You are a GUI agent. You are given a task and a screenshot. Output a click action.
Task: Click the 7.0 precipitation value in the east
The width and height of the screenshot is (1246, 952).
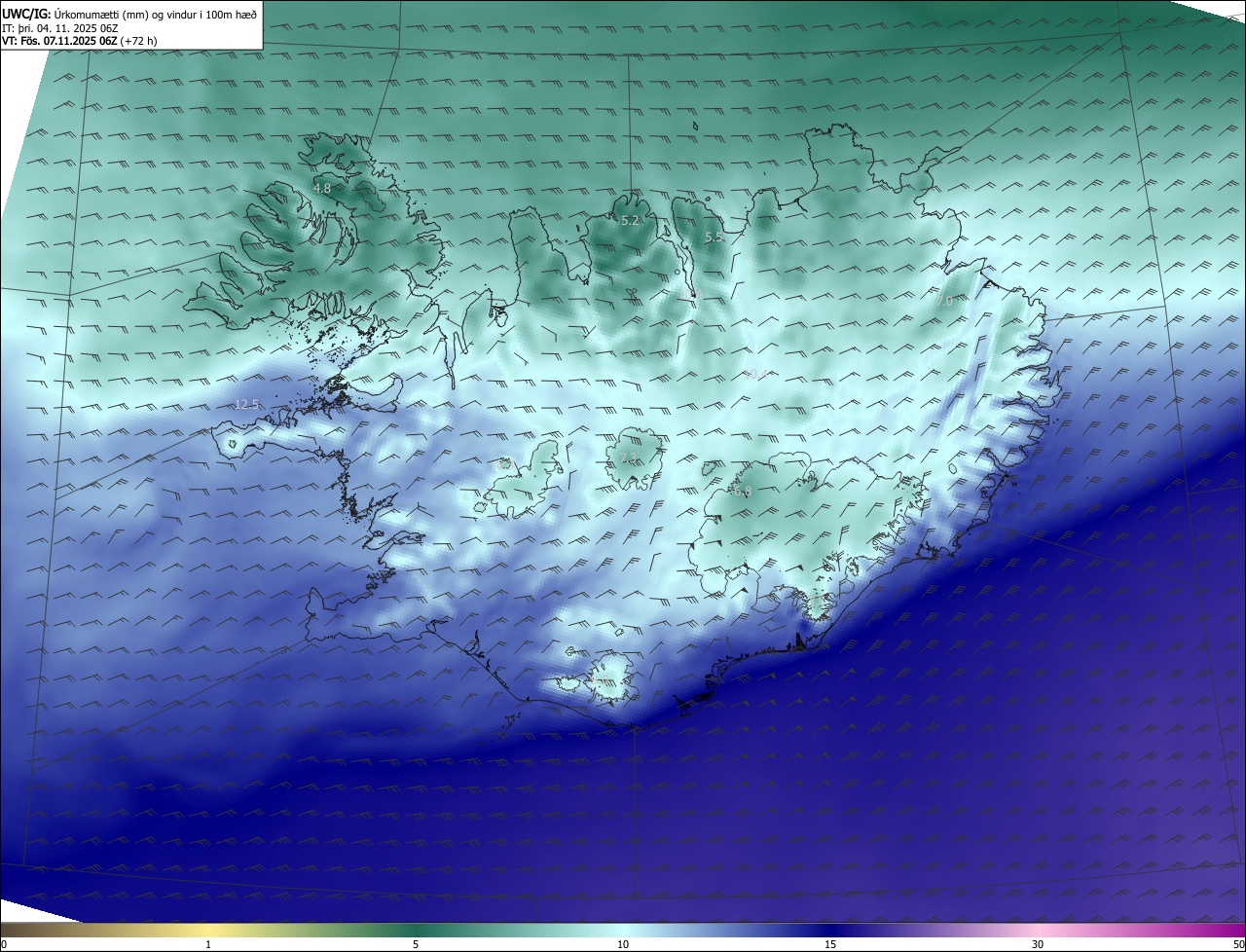[x=944, y=302]
